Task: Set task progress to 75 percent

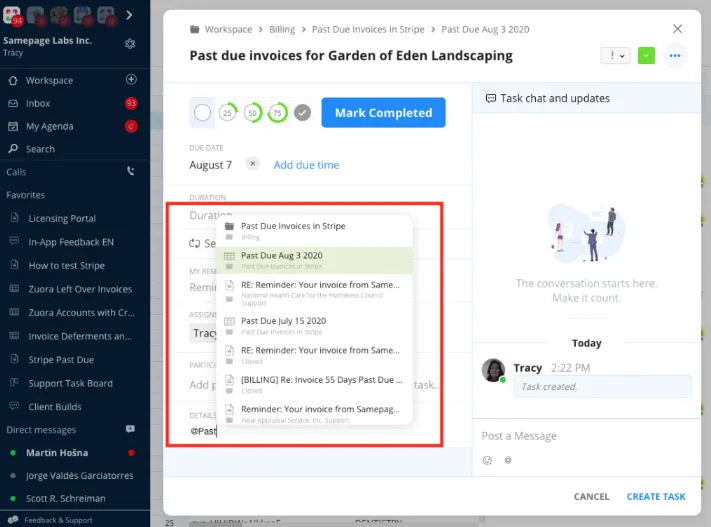Action: (278, 112)
